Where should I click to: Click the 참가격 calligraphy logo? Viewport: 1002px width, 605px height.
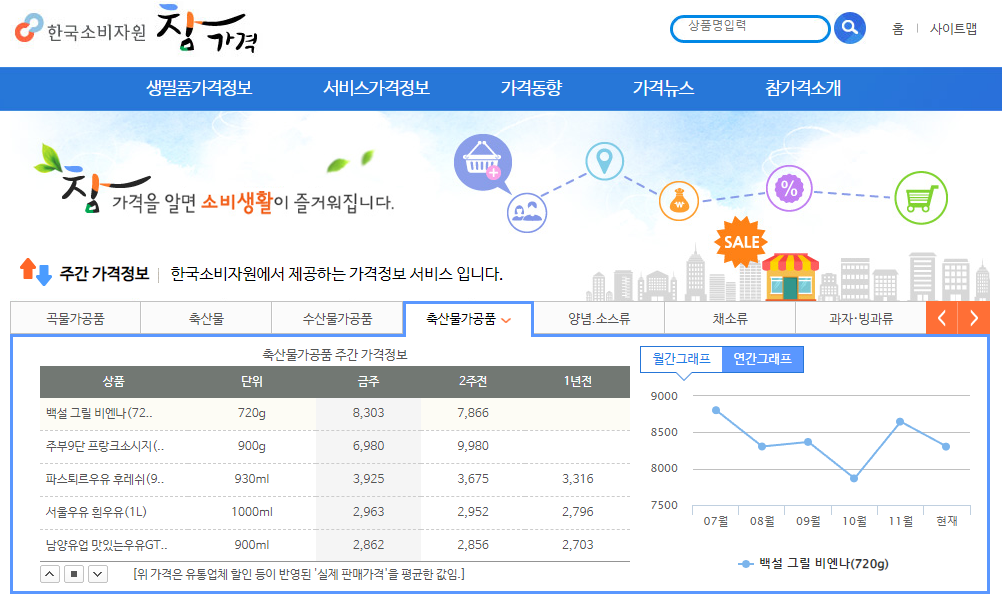point(206,29)
